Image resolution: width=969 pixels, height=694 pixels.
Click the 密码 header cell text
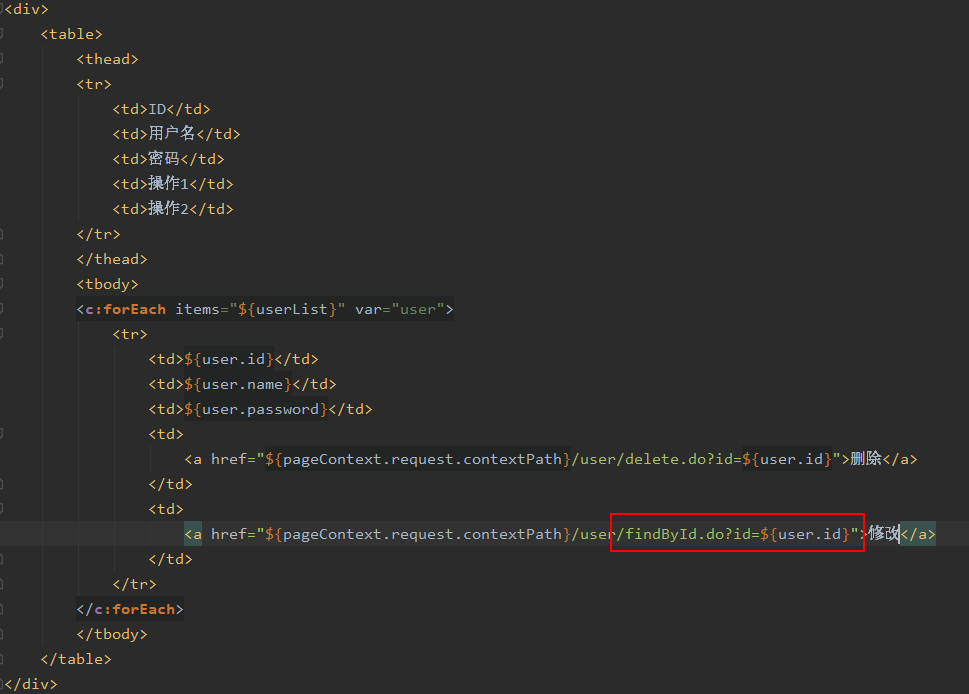[164, 159]
